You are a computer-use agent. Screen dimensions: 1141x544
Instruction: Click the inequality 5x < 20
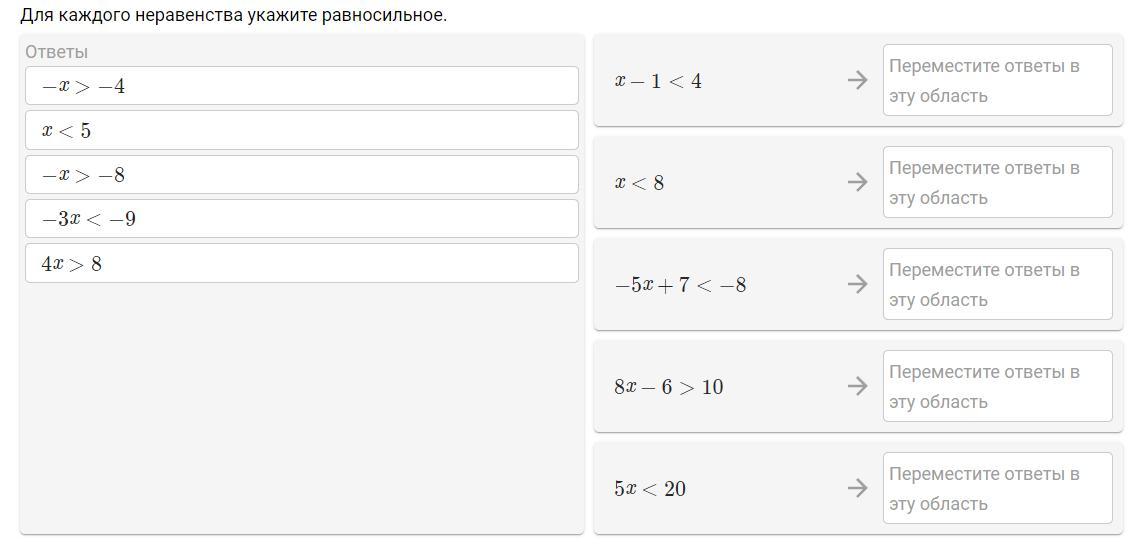click(x=650, y=489)
